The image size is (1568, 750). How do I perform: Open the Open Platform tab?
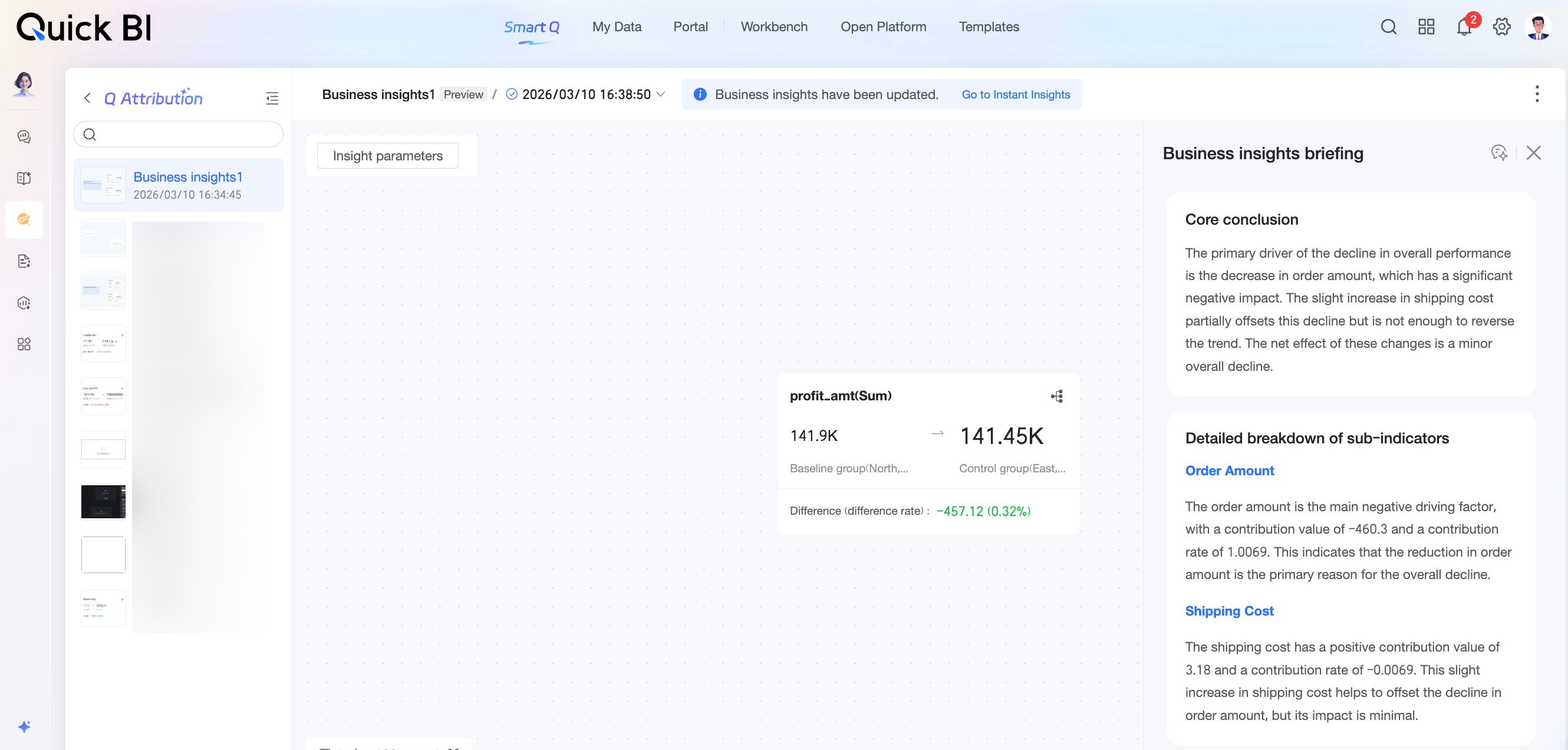883,27
